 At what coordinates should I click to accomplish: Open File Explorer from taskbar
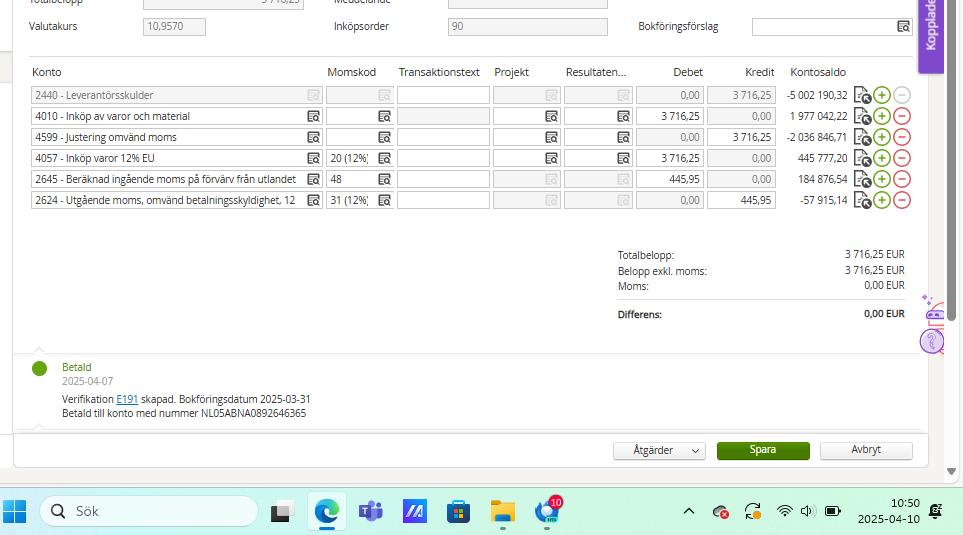502,511
